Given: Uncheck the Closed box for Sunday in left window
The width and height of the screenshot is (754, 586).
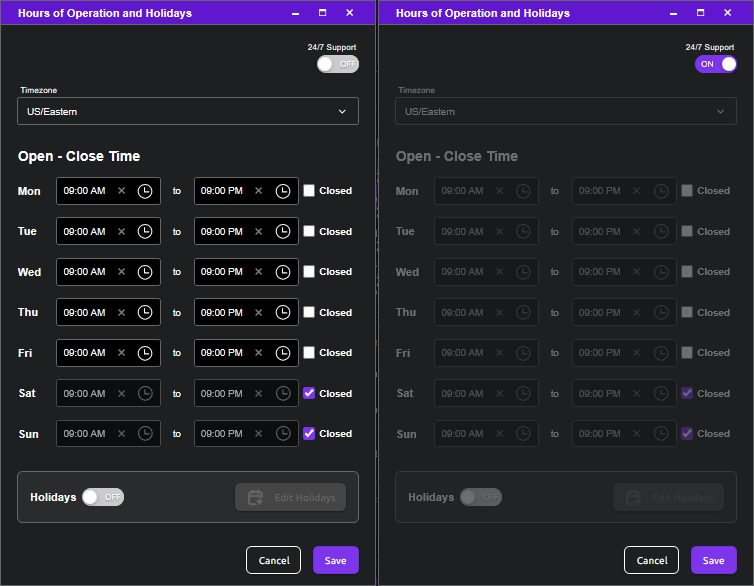Looking at the screenshot, I should [x=309, y=434].
